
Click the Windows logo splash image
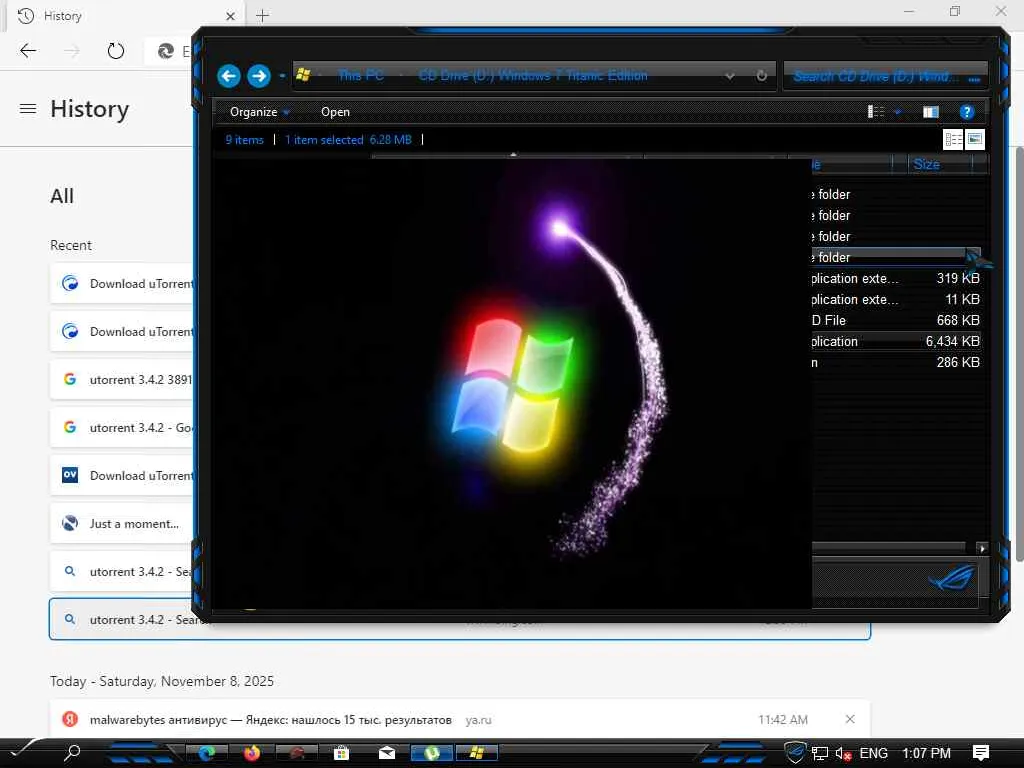point(512,385)
